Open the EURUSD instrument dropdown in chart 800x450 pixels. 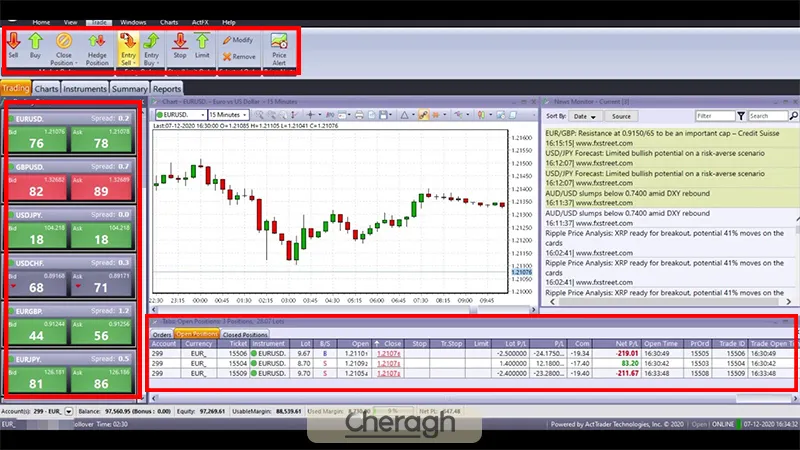pyautogui.click(x=179, y=115)
